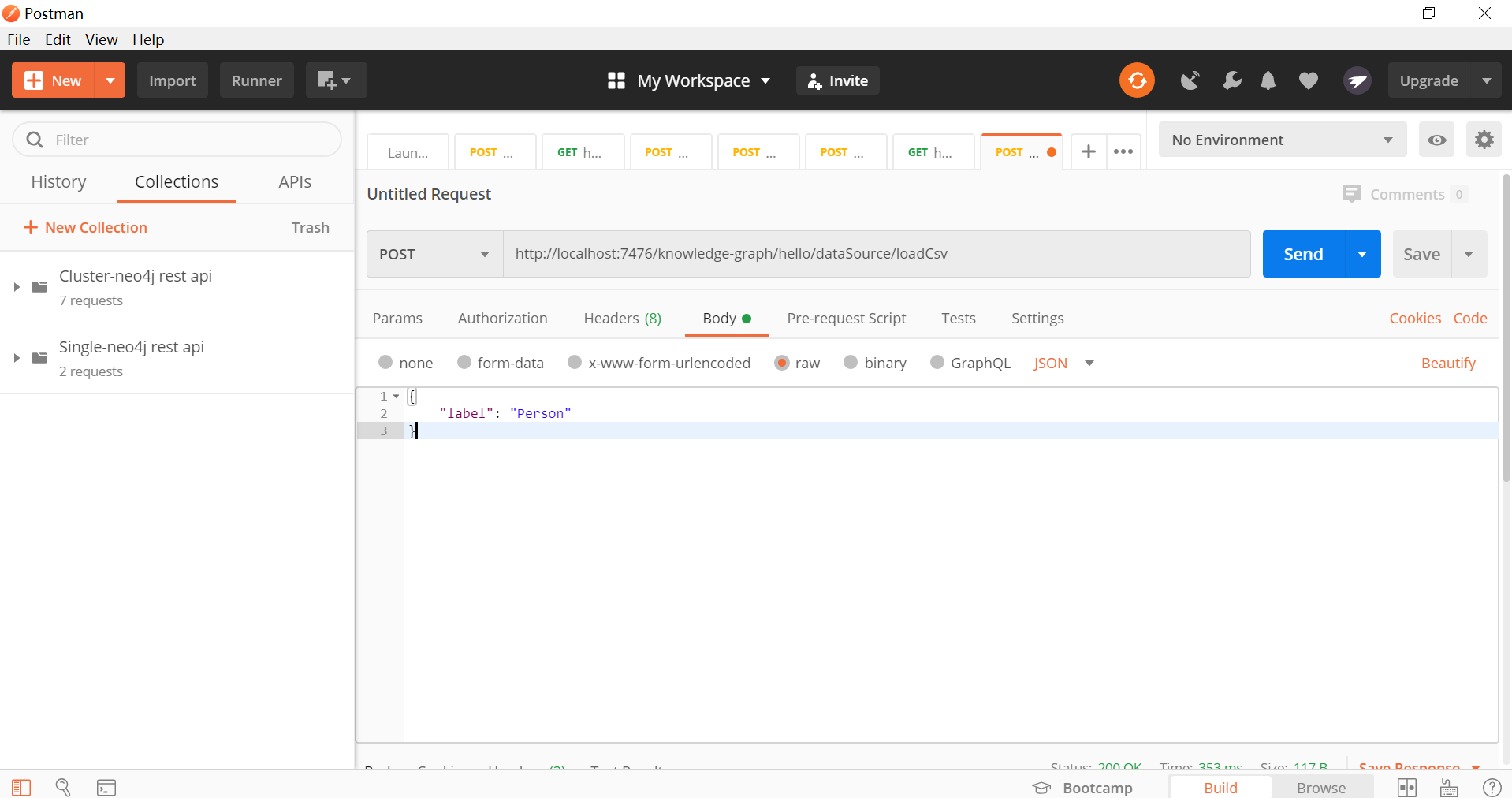Switch to the APIs tab
This screenshot has width=1512, height=798.
click(295, 181)
